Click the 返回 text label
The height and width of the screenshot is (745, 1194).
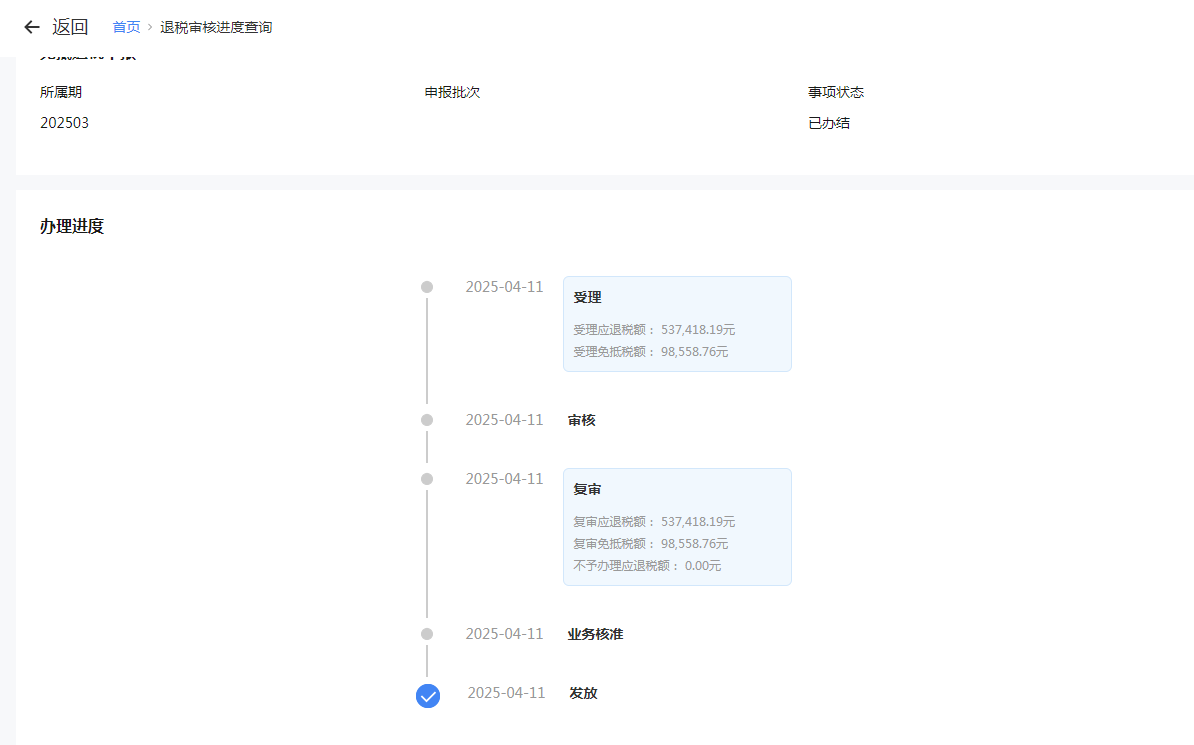coord(70,27)
